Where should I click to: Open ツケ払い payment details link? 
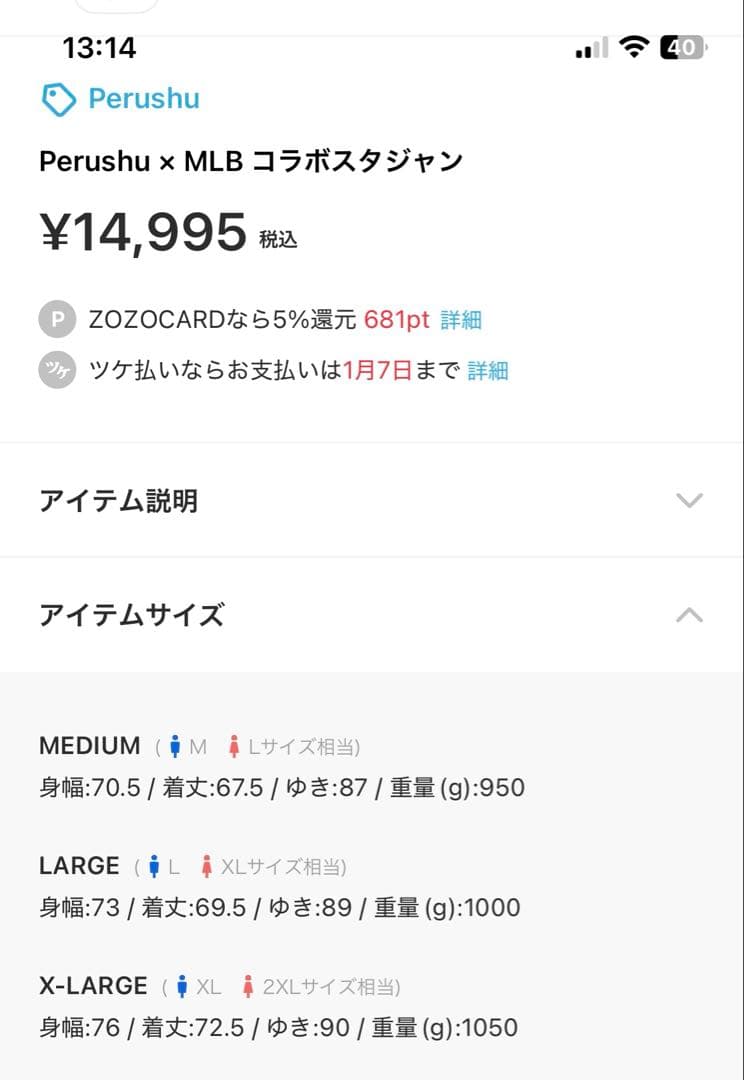(x=488, y=371)
